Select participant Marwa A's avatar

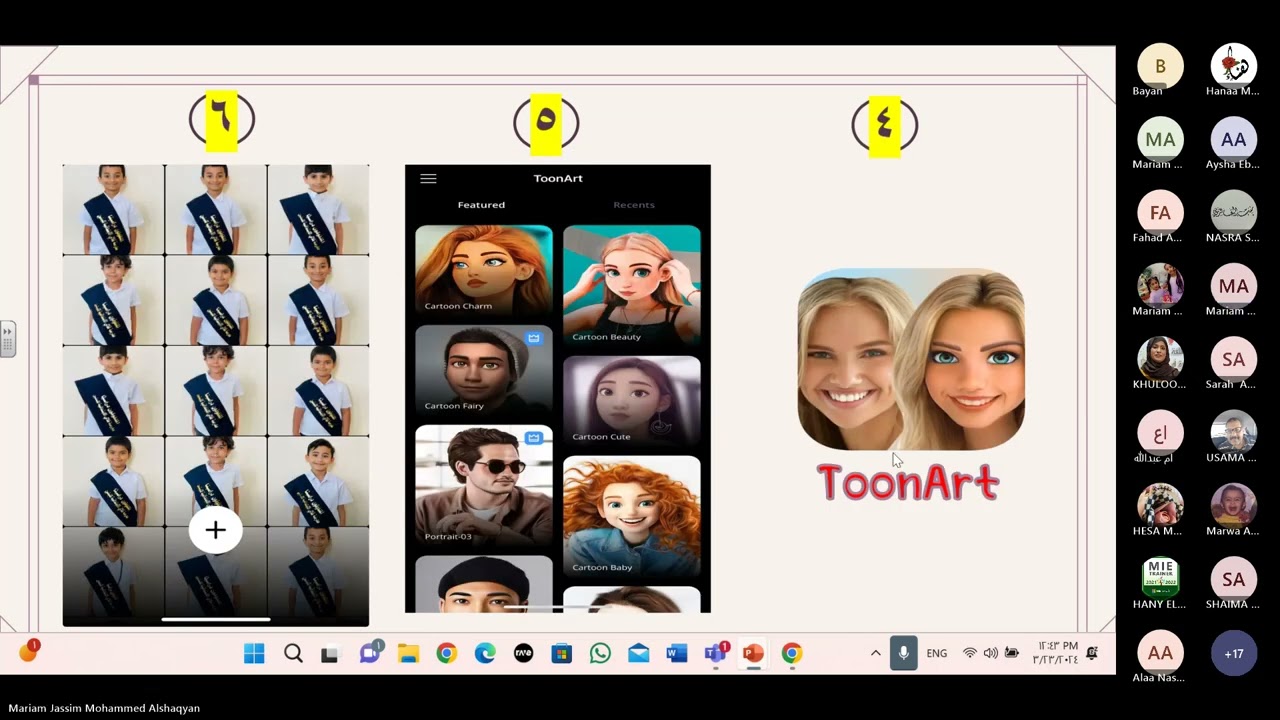(x=1234, y=507)
